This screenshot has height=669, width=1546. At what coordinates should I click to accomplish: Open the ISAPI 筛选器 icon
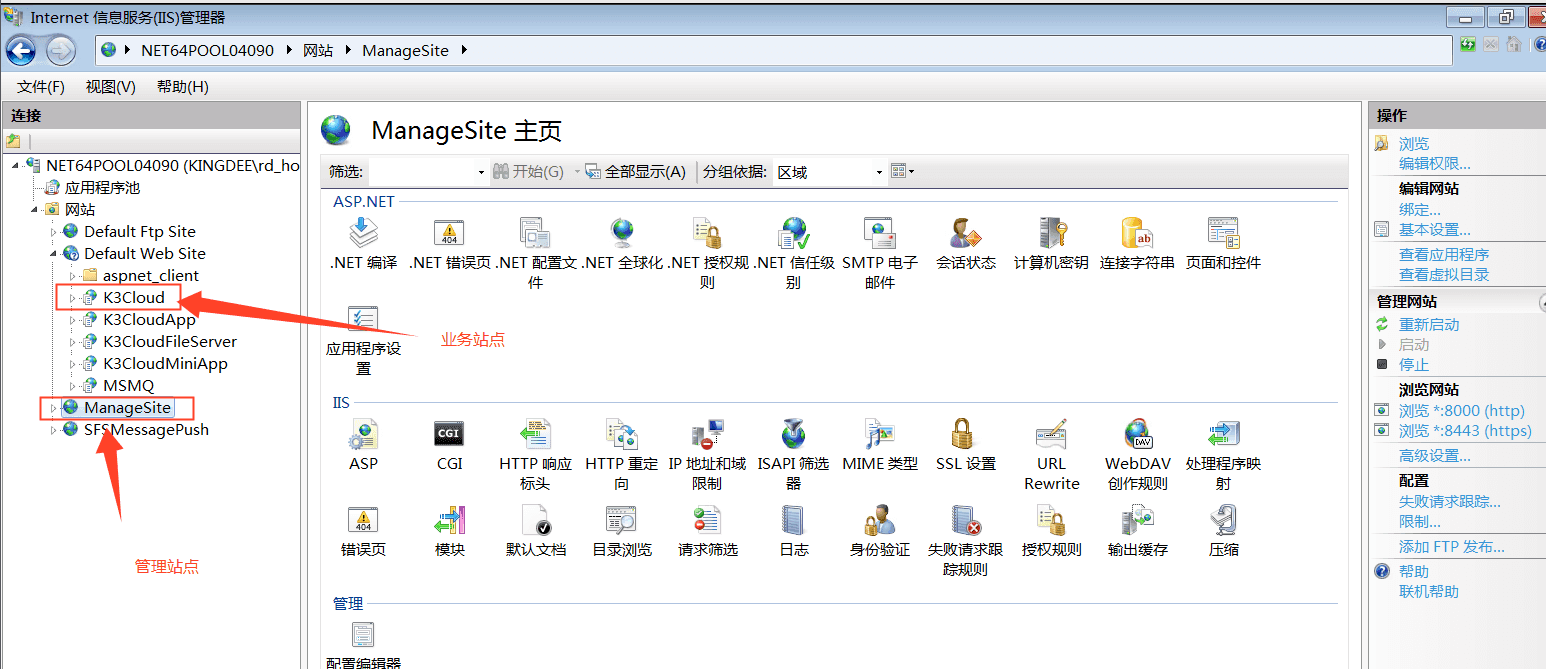794,434
